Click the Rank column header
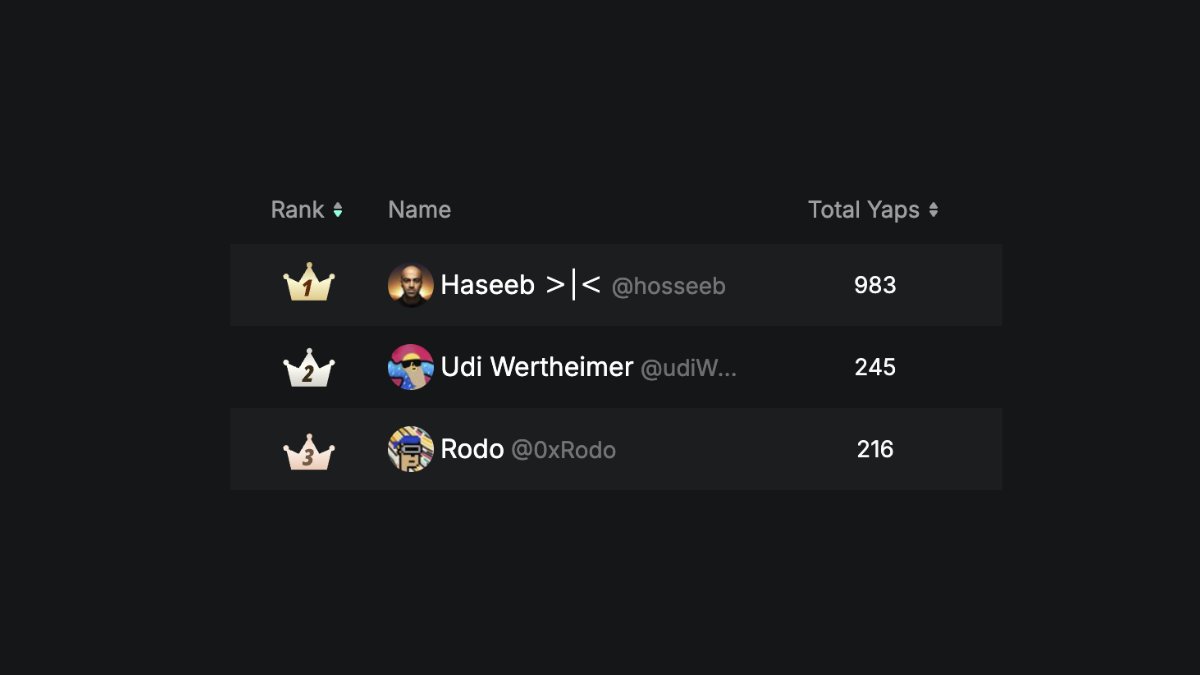This screenshot has width=1200, height=675. point(298,210)
